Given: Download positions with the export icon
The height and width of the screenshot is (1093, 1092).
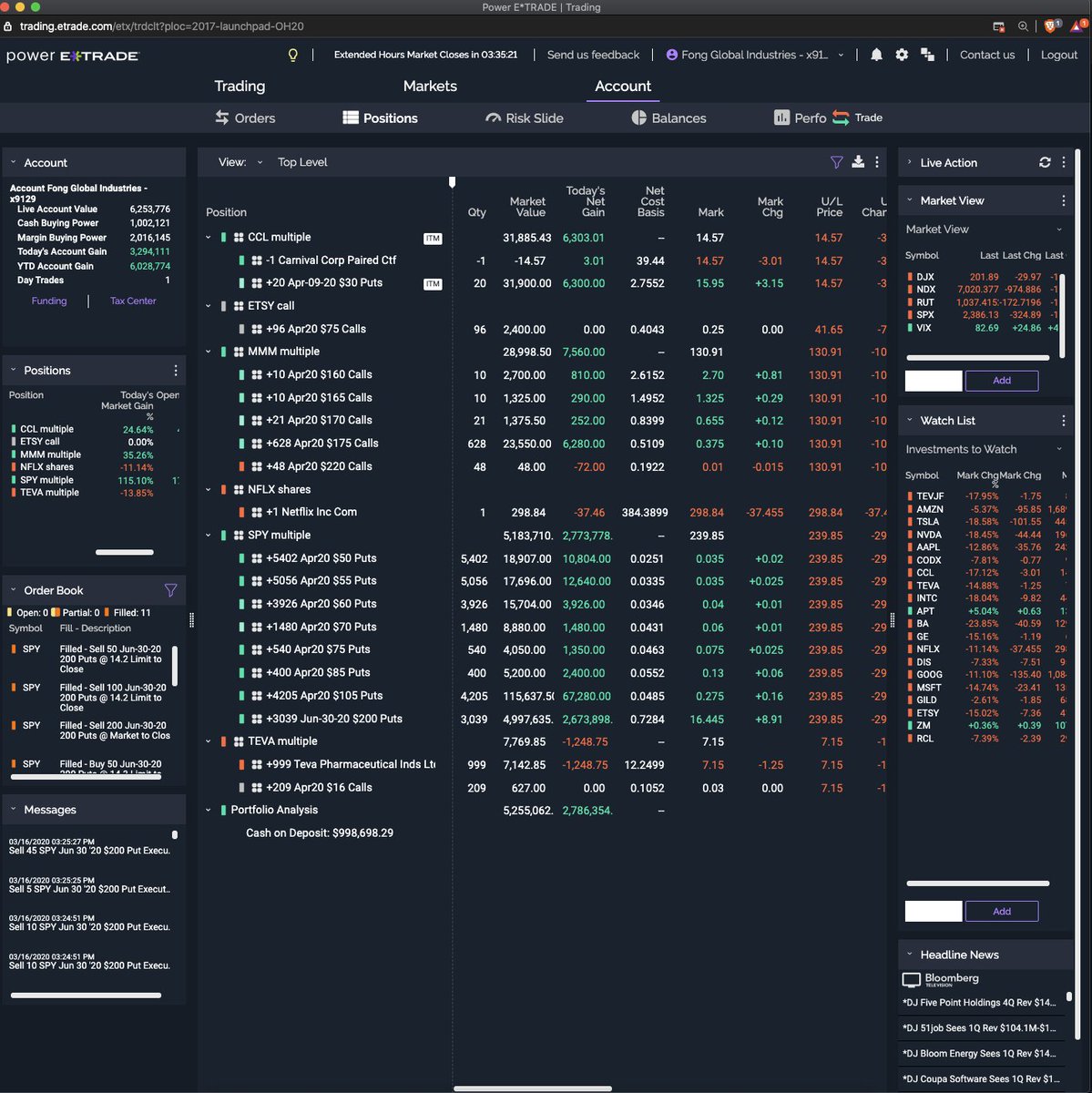Looking at the screenshot, I should [x=858, y=162].
